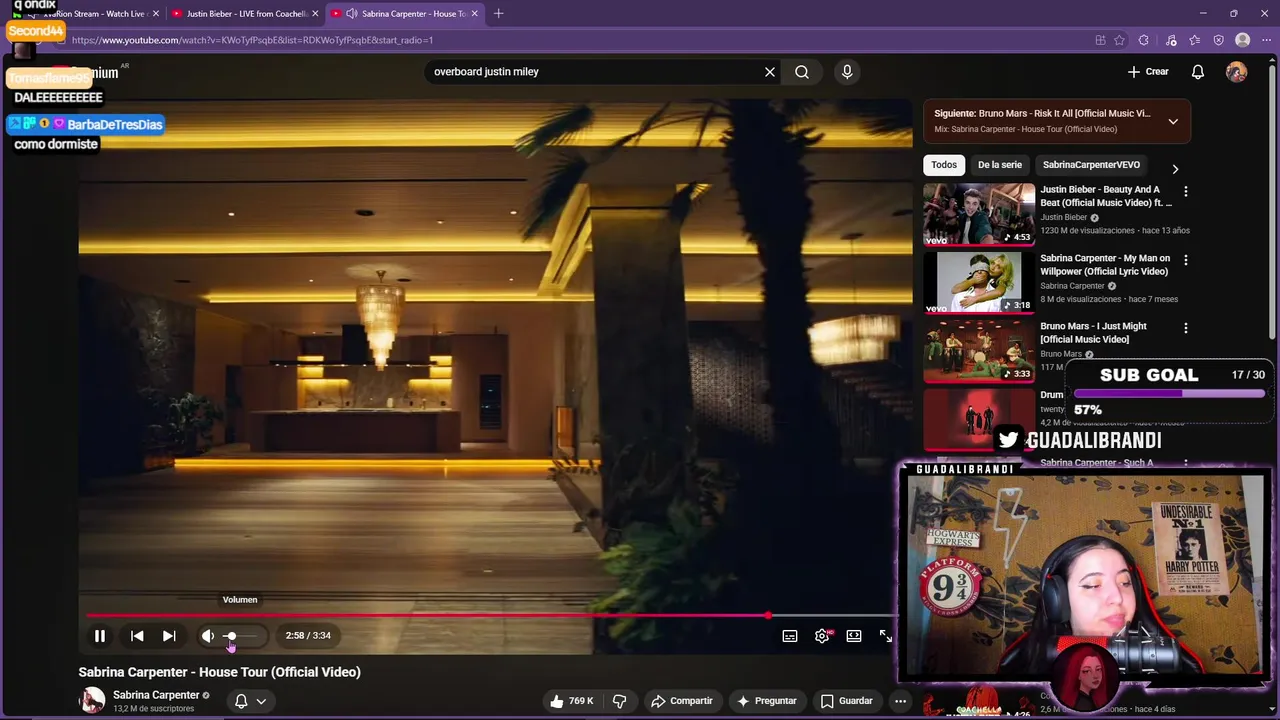The image size is (1280, 720).
Task: Open options for I Just Might video
Action: tap(1186, 328)
